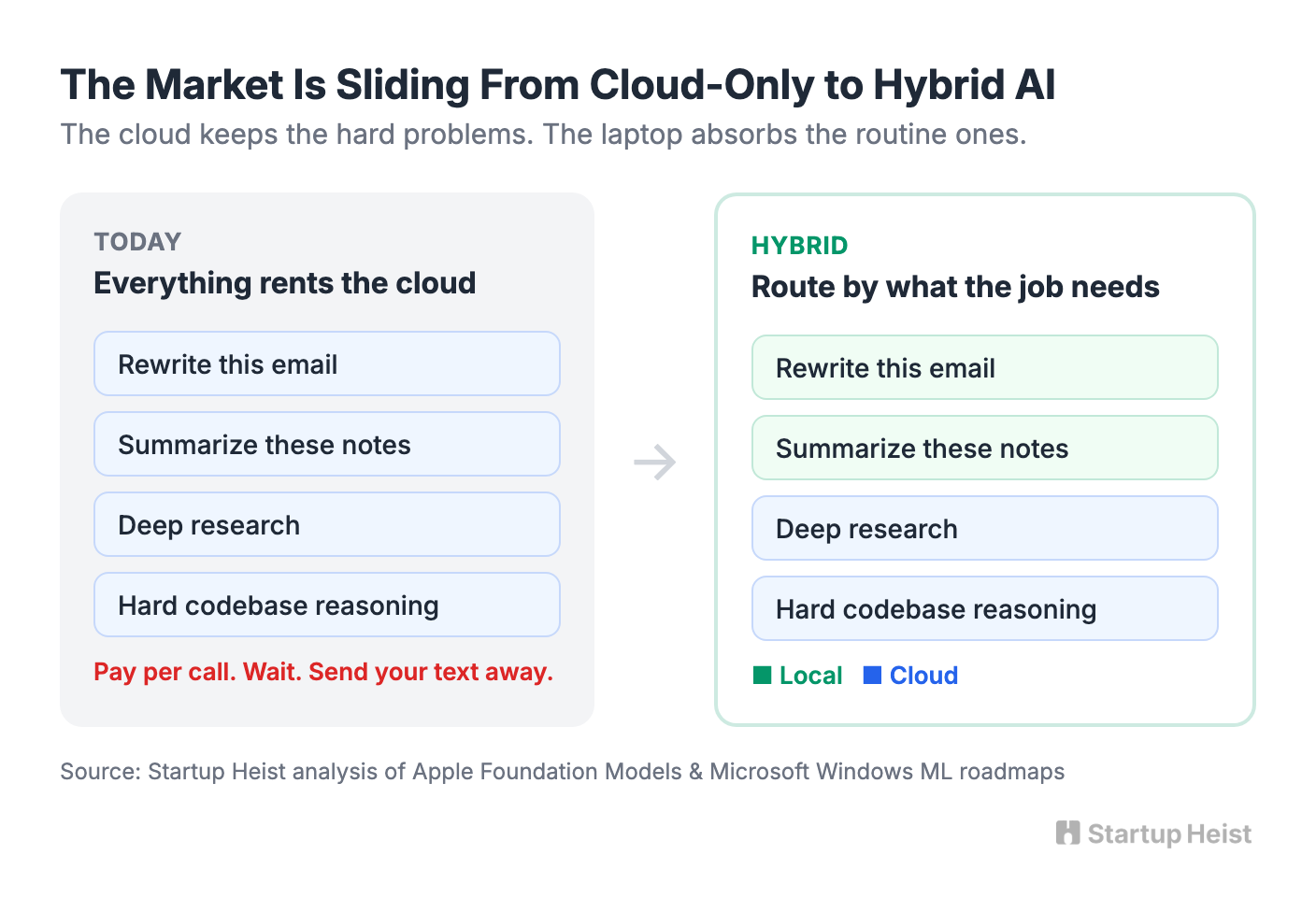The height and width of the screenshot is (912, 1316).
Task: Click the blue Cloud legend swatch
Action: [872, 675]
